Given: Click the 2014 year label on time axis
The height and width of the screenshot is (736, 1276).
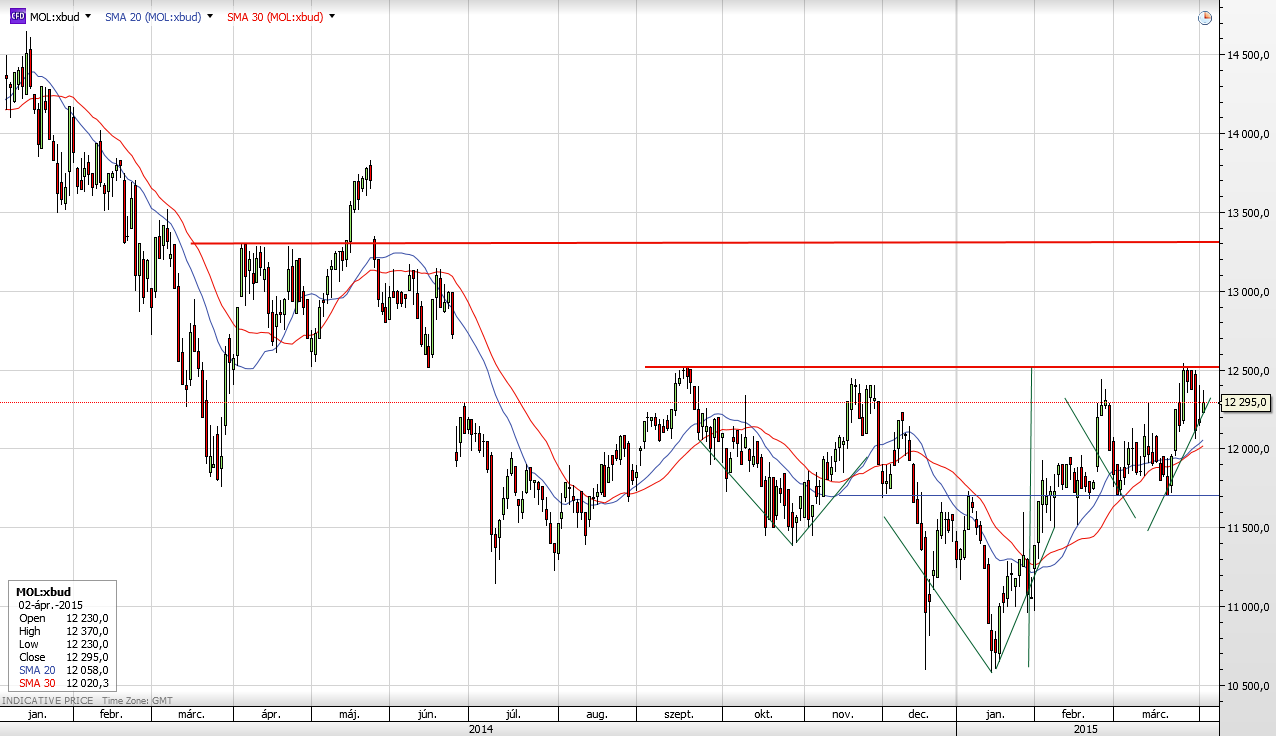Looking at the screenshot, I should [x=480, y=729].
